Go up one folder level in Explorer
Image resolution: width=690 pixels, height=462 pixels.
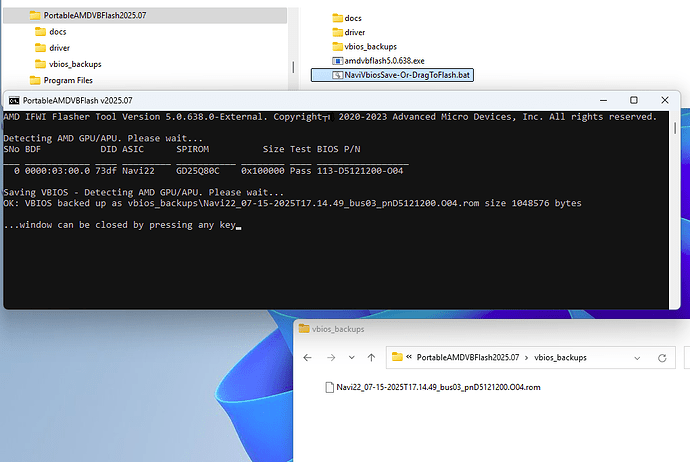tap(371, 358)
